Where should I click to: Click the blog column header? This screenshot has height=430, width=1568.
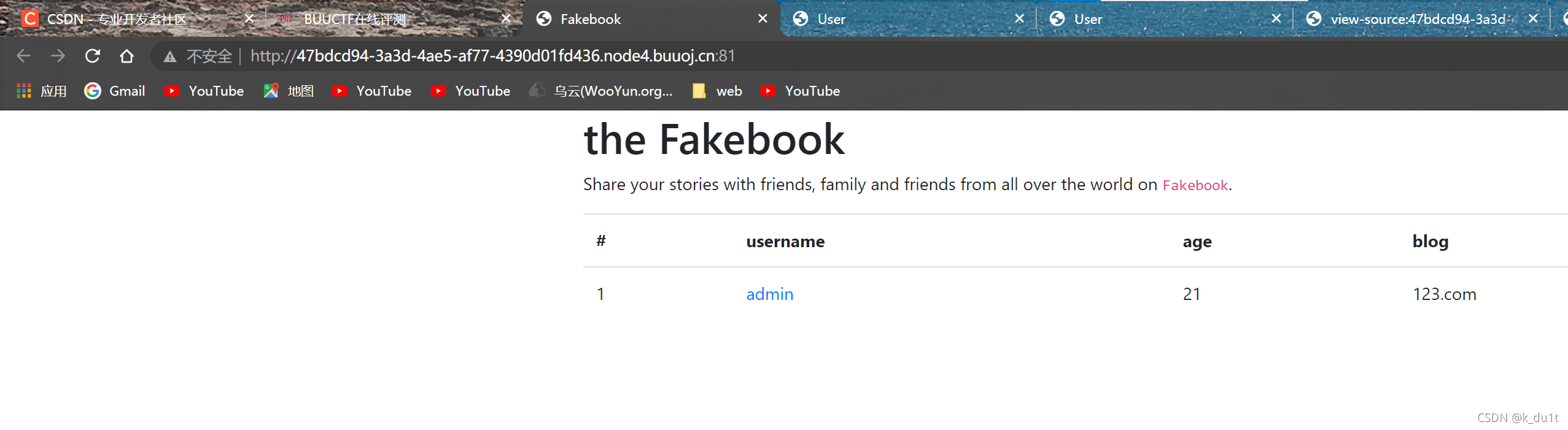click(1430, 242)
